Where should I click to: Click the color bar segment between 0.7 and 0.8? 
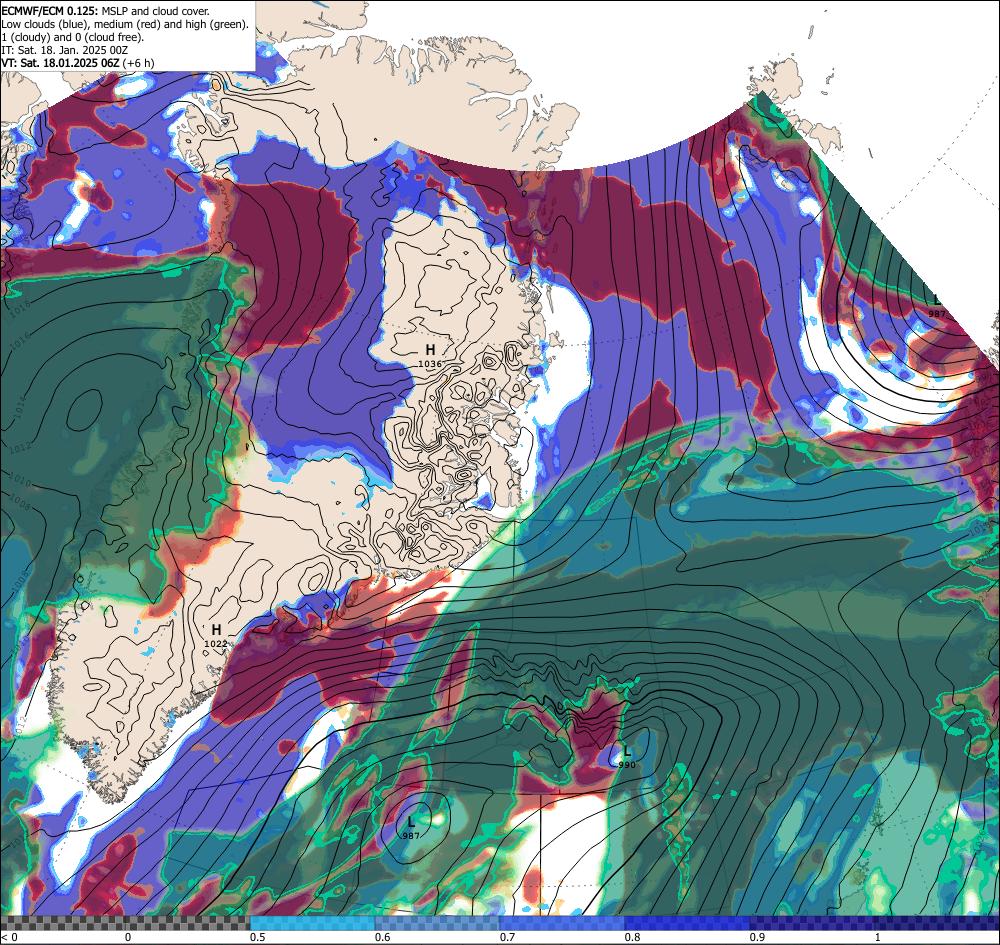tap(562, 923)
